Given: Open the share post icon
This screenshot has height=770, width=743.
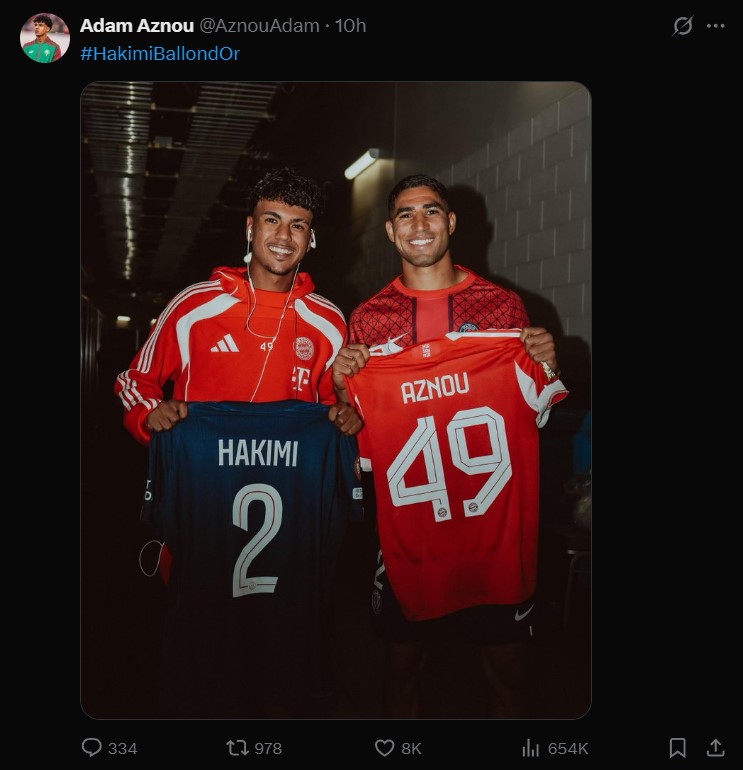Looking at the screenshot, I should [715, 747].
